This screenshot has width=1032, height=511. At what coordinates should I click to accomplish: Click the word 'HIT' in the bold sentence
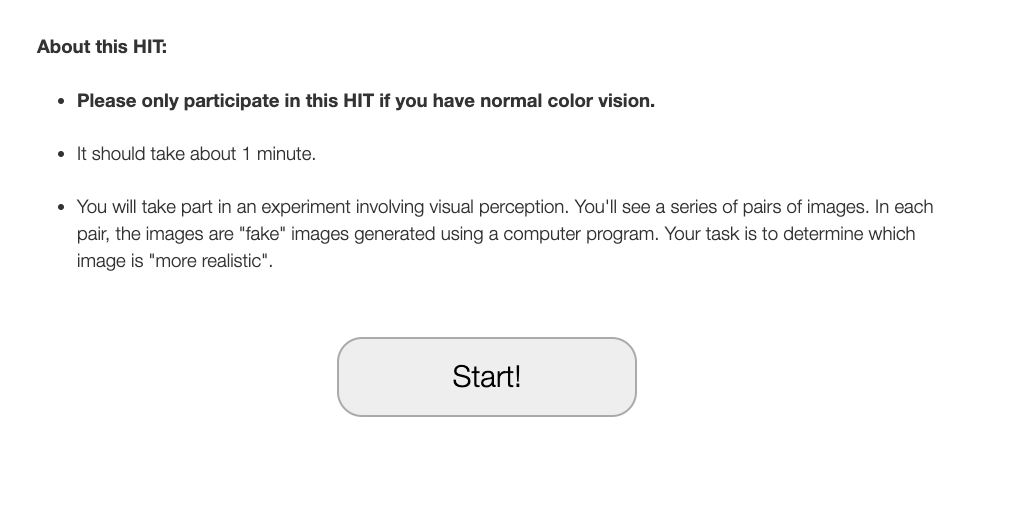coord(358,101)
